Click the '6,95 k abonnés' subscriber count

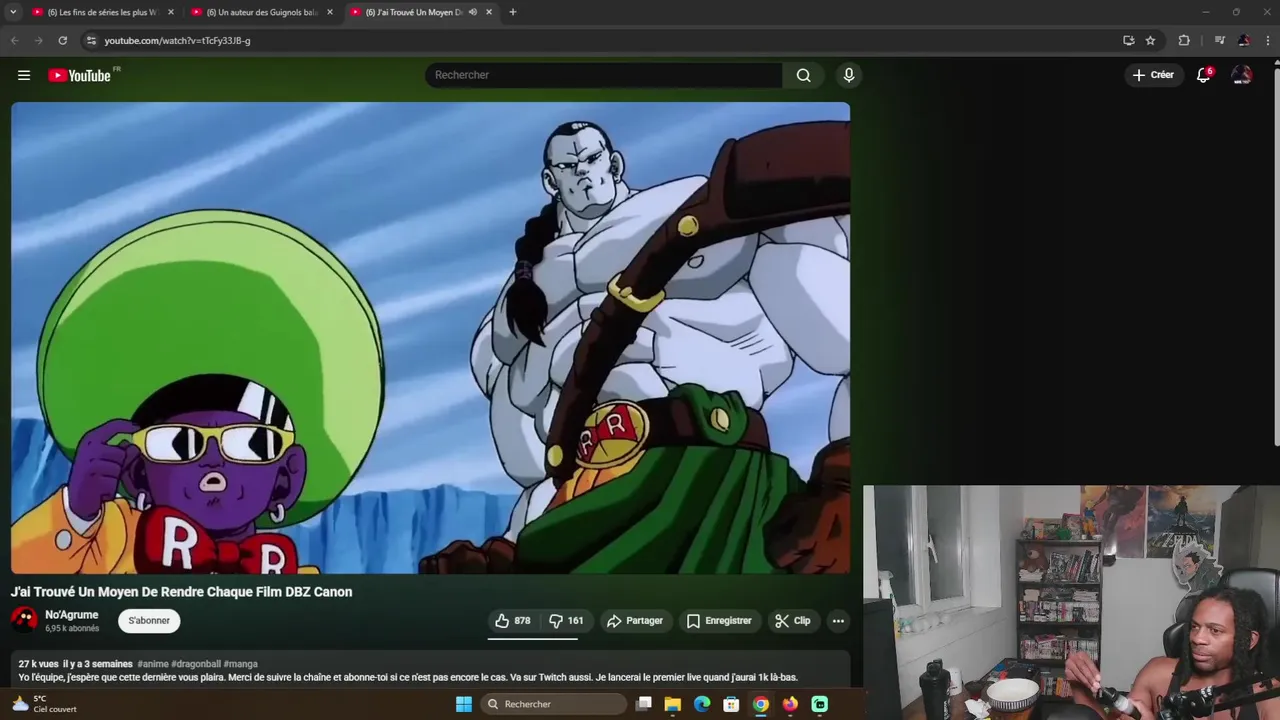[x=72, y=629]
